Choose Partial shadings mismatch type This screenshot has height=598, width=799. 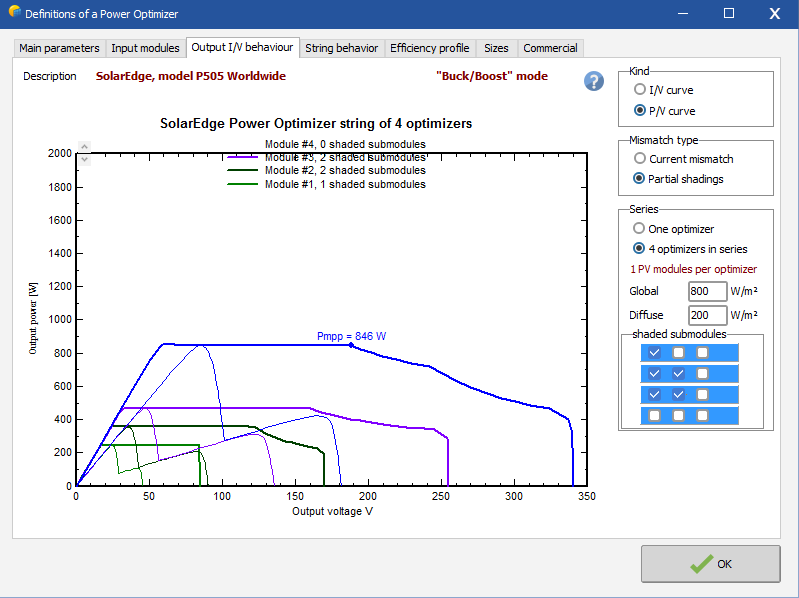click(678, 178)
